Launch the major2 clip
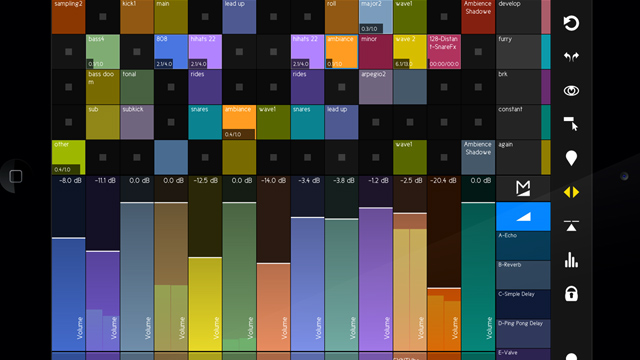This screenshot has height=360, width=640. (x=376, y=17)
